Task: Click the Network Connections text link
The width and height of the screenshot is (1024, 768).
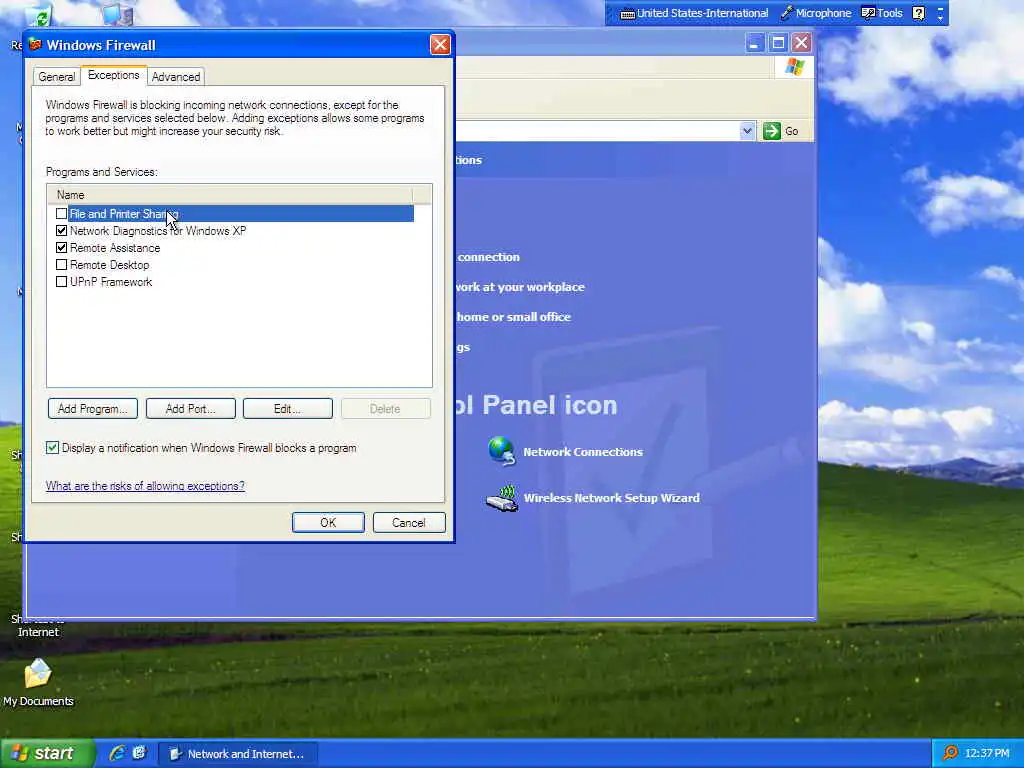Action: click(583, 452)
